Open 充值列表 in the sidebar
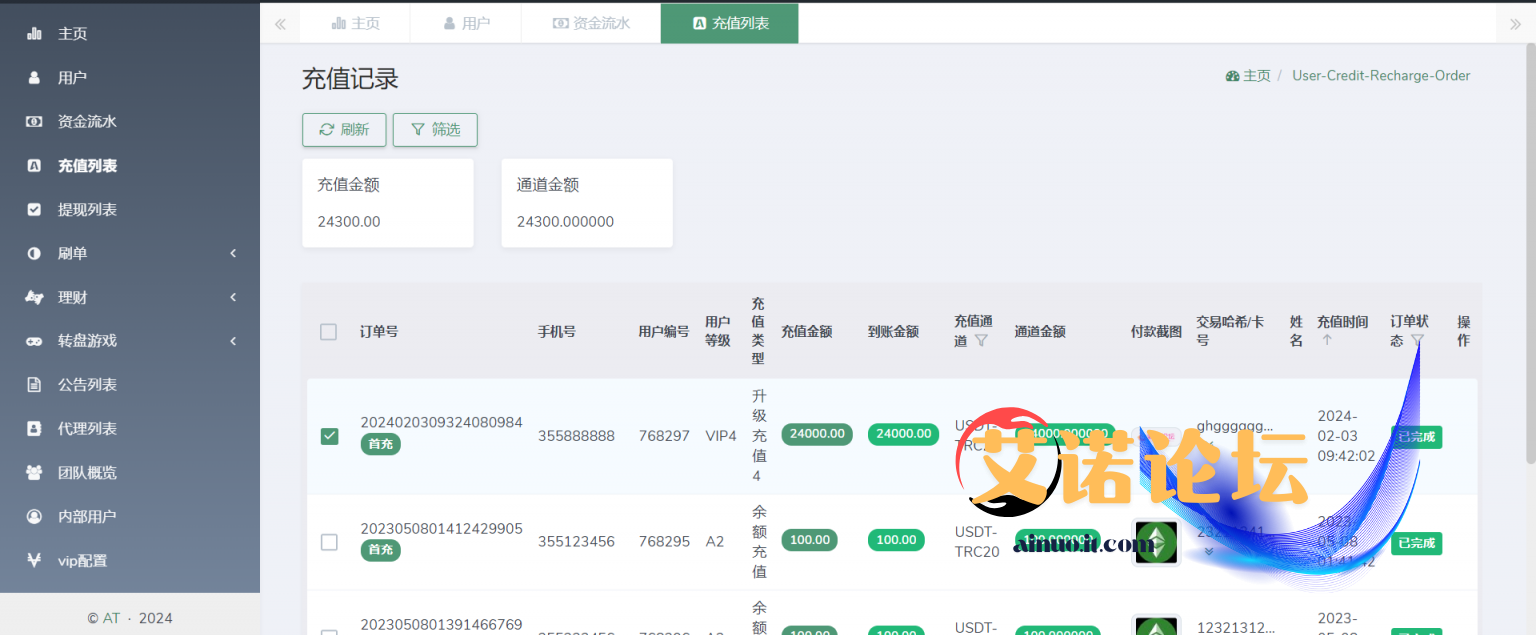This screenshot has width=1536, height=635. click(x=130, y=165)
